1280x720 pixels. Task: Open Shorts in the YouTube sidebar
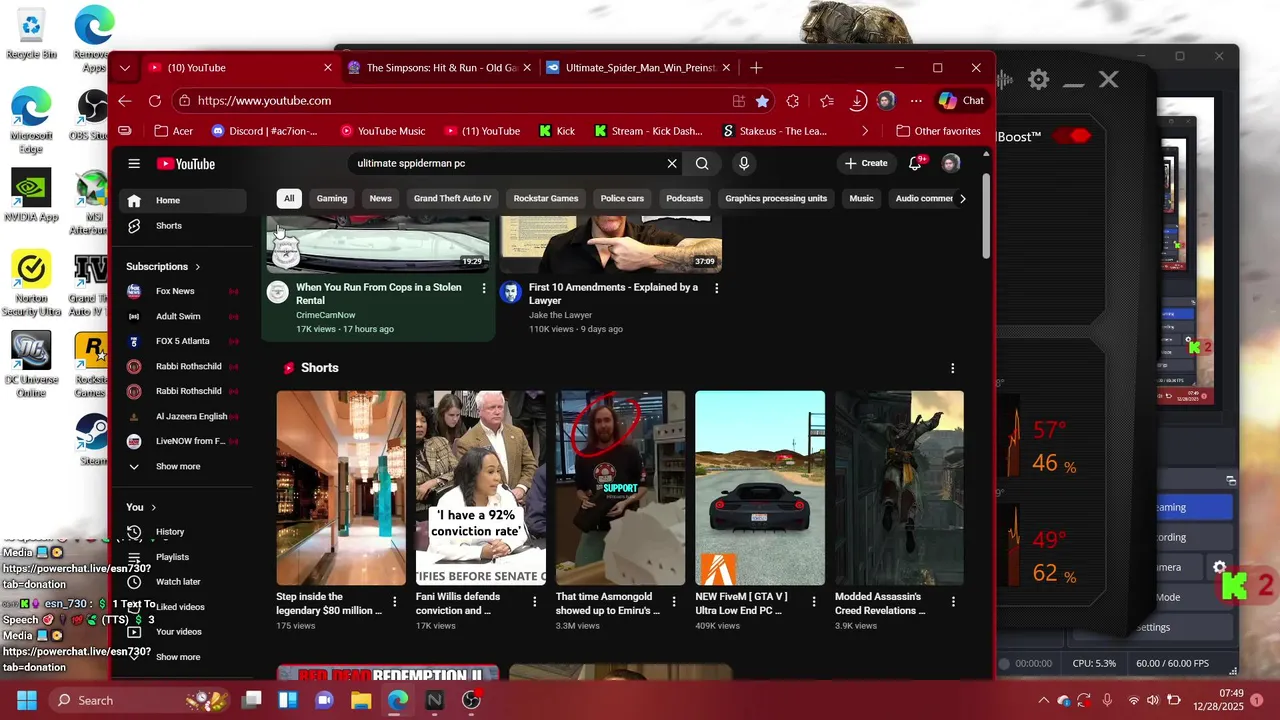(182, 226)
